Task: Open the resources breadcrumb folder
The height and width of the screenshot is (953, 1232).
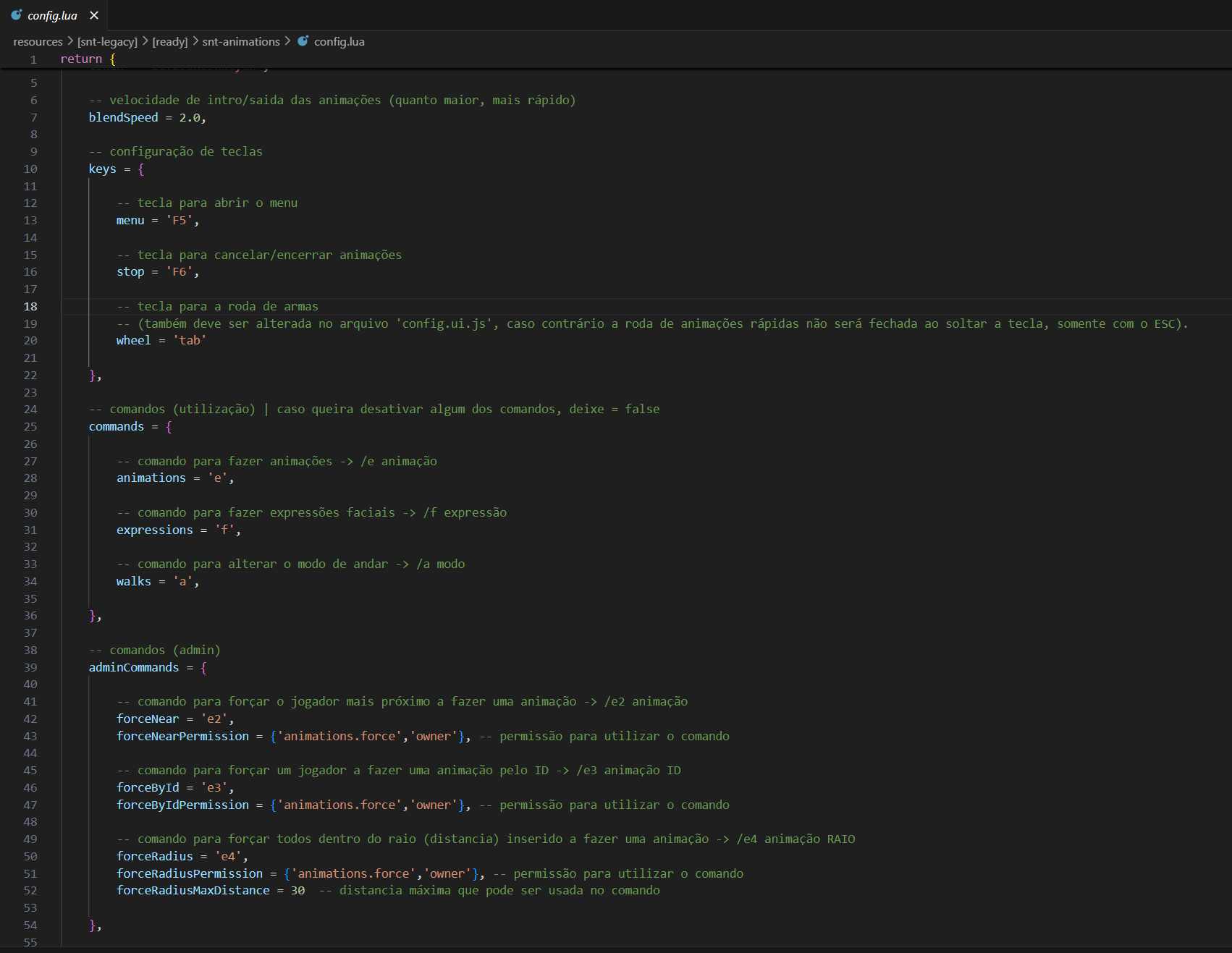Action: (38, 42)
